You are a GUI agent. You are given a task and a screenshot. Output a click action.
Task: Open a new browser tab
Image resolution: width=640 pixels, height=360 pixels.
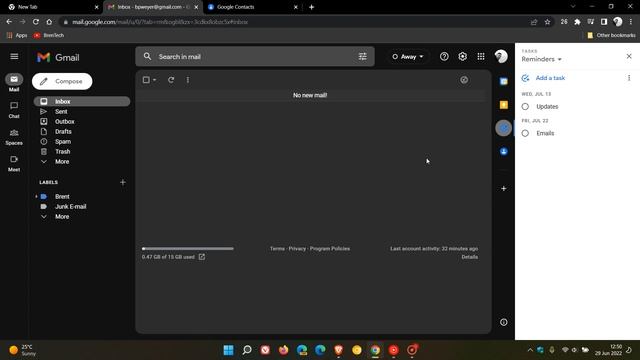311,7
